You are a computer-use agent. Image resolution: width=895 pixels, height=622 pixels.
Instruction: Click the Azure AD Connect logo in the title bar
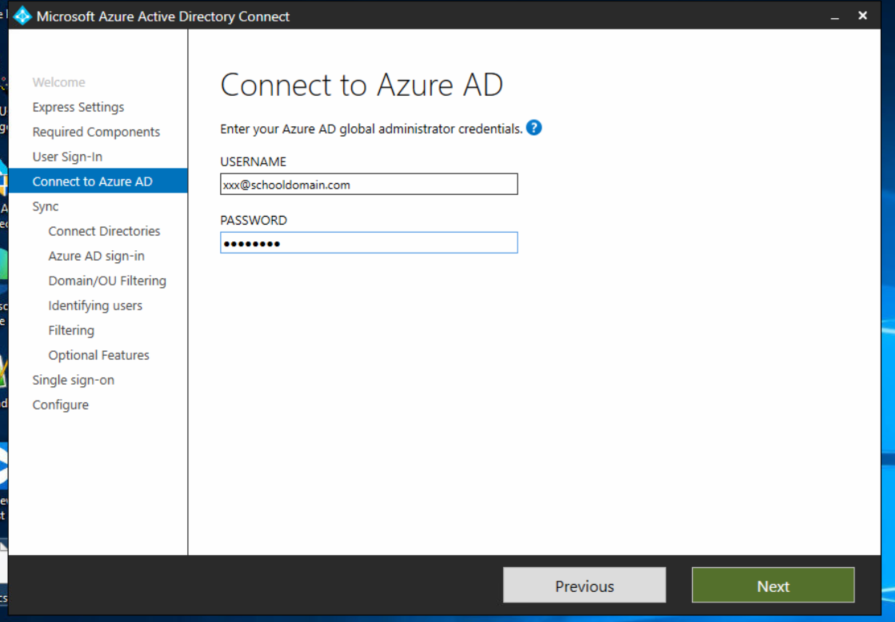coord(22,16)
